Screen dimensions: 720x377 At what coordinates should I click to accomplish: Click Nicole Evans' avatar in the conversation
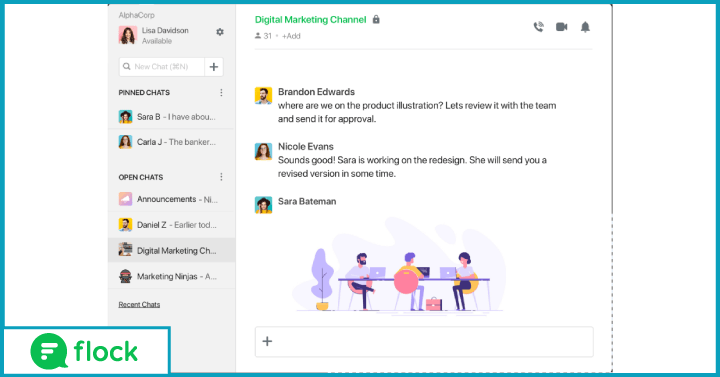[x=264, y=151]
